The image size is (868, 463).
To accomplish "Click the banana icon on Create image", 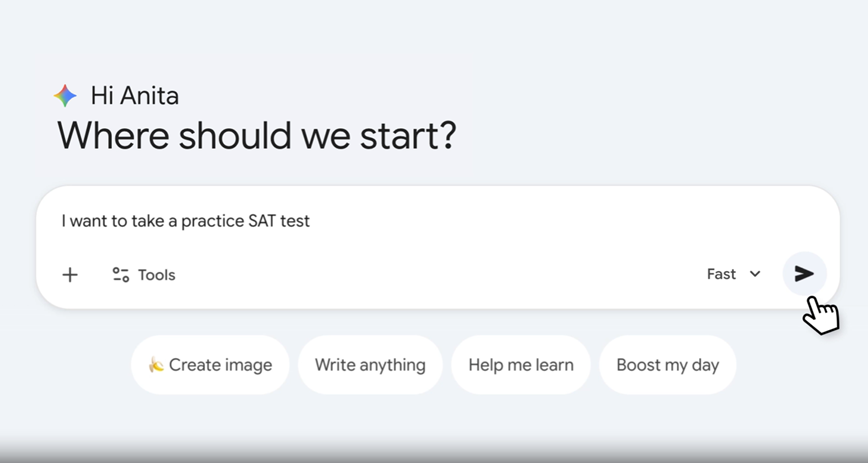I will (x=156, y=365).
